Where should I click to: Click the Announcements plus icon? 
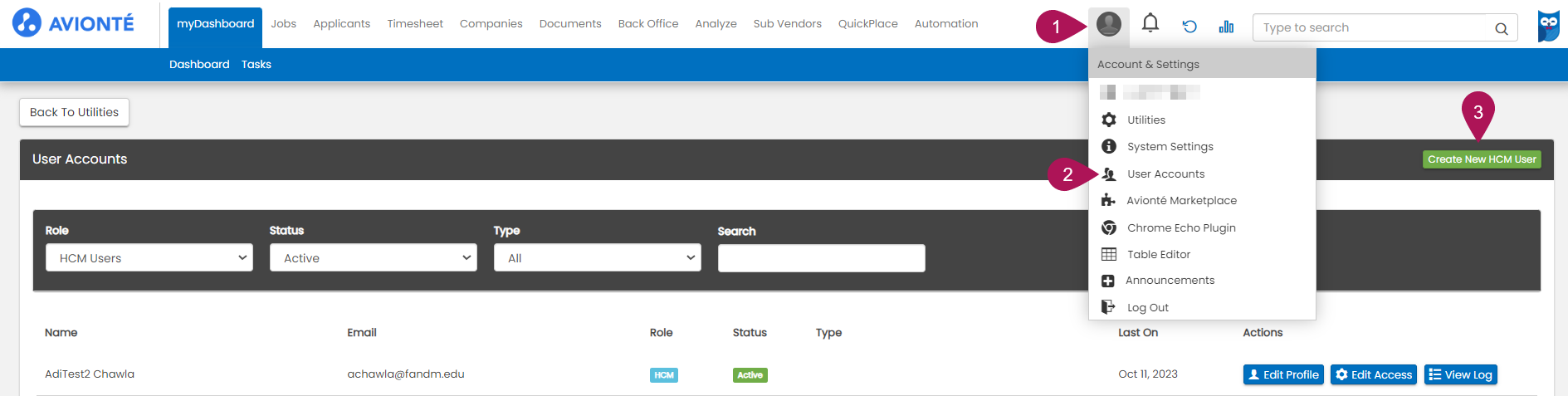[1107, 281]
